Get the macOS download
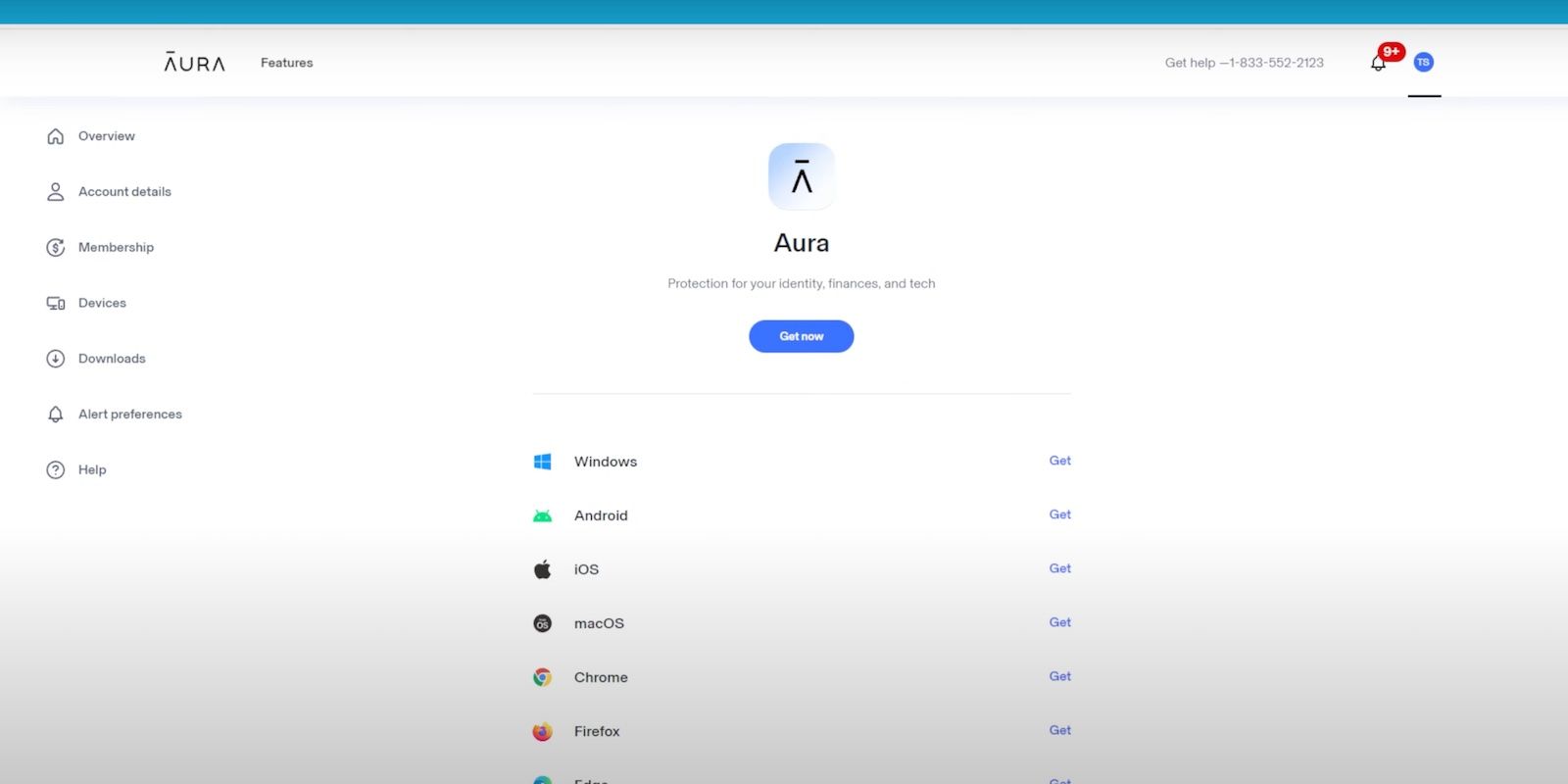 pos(1059,622)
